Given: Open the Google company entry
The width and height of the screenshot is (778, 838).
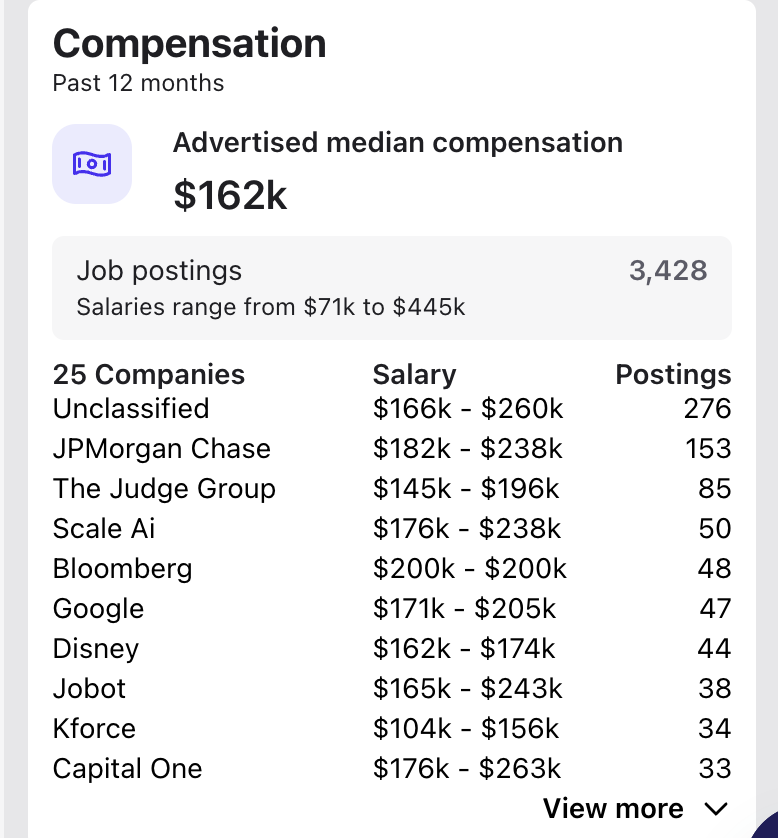Looking at the screenshot, I should 98,609.
